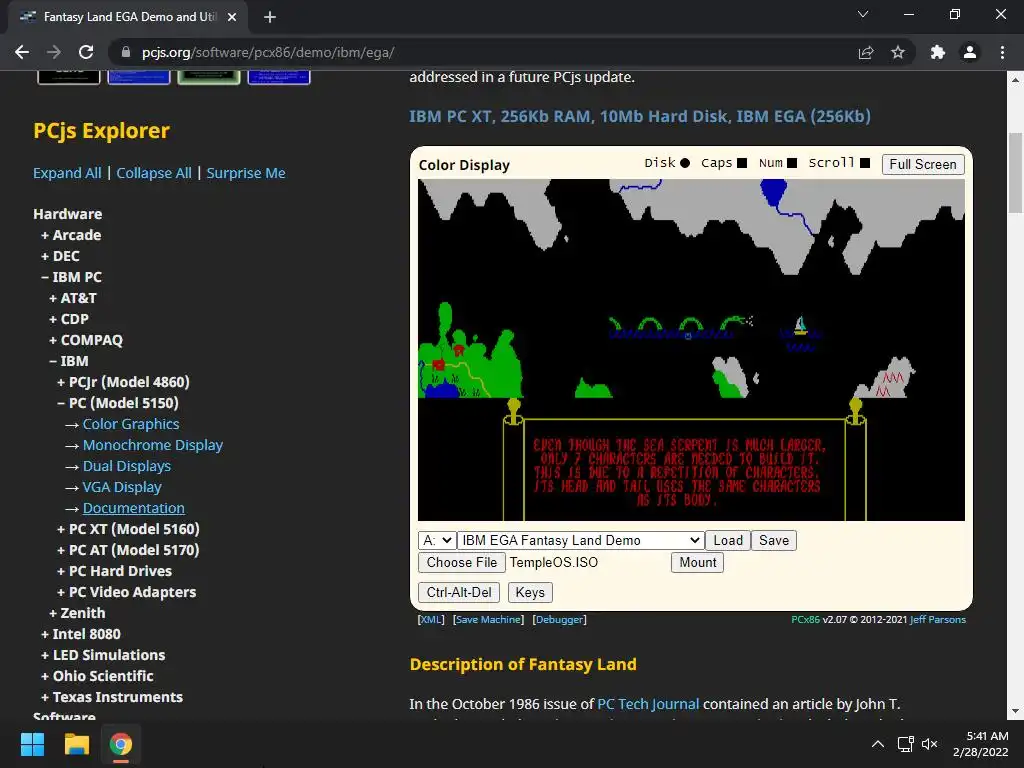Collapse the IBM PC tree item
The height and width of the screenshot is (768, 1024).
coord(71,277)
